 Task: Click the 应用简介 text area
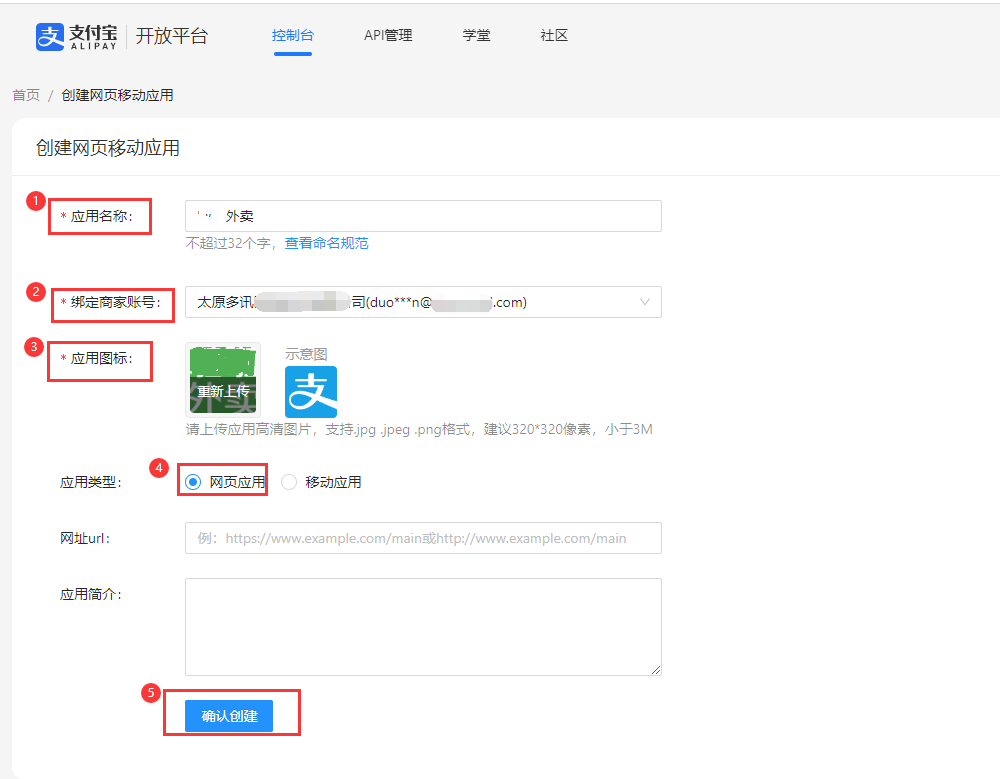pyautogui.click(x=423, y=627)
